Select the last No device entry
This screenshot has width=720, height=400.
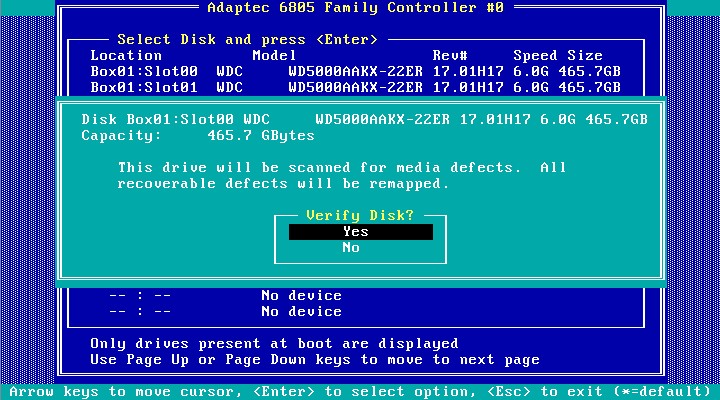(301, 311)
